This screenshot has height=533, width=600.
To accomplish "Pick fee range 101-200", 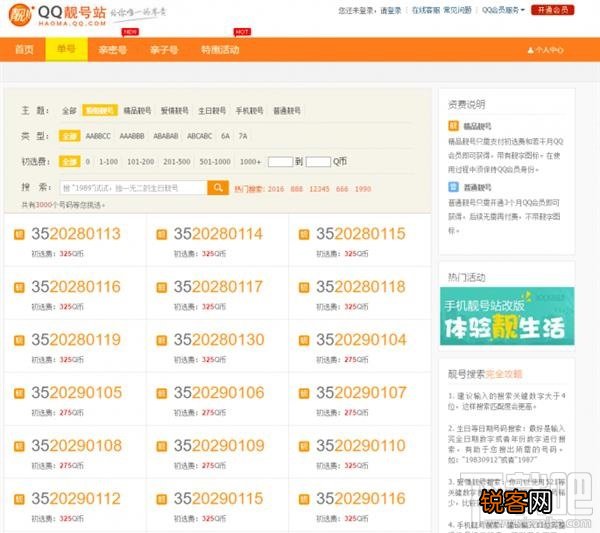I will (140, 162).
